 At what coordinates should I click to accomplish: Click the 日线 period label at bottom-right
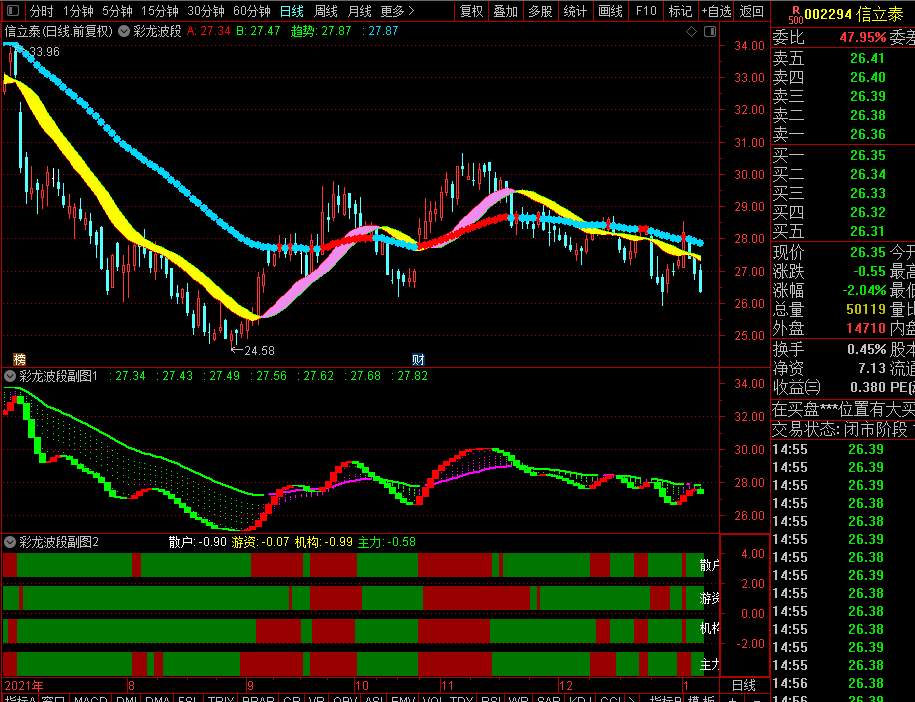tap(743, 685)
